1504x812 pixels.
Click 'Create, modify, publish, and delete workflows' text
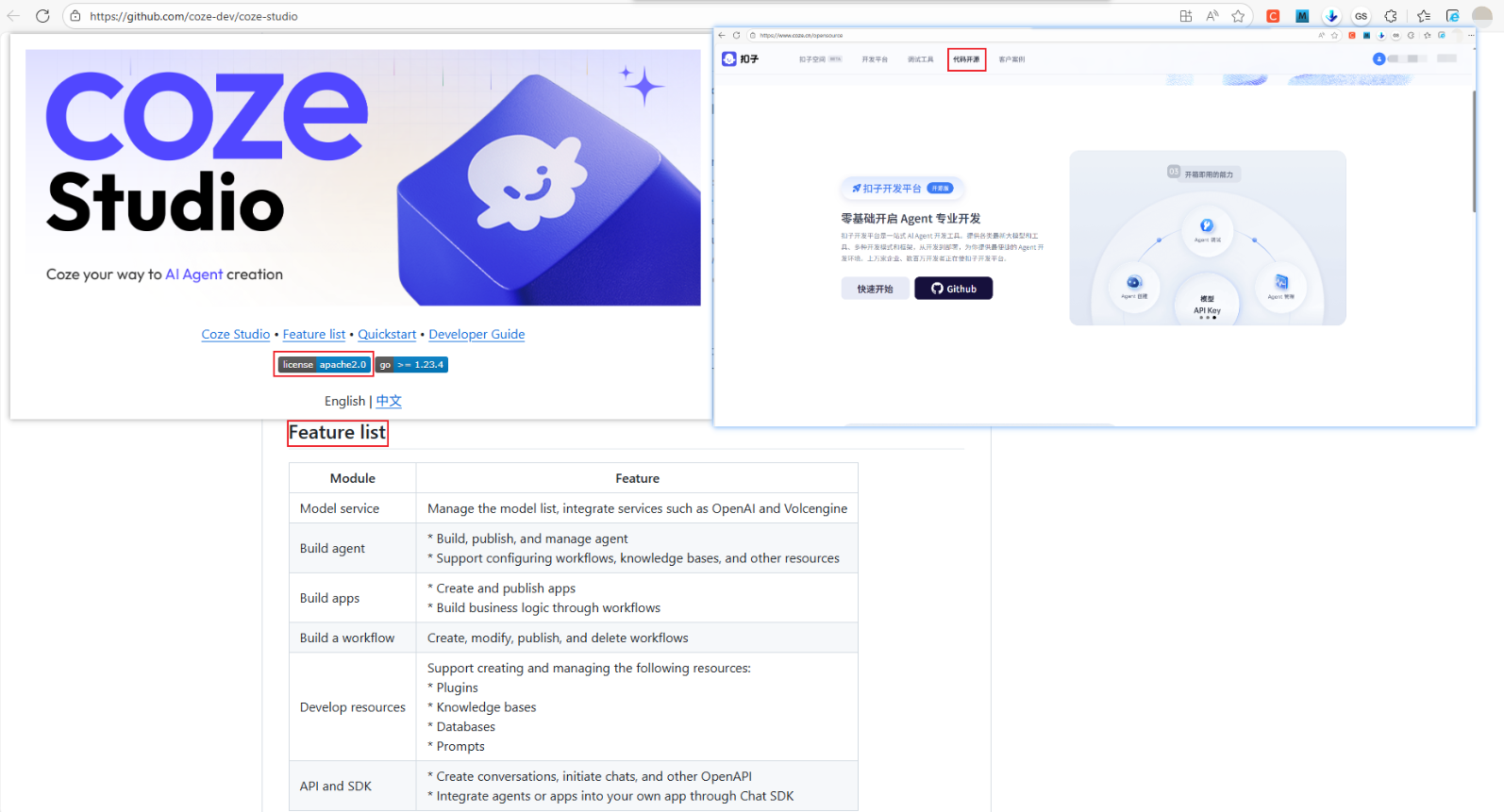coord(558,638)
